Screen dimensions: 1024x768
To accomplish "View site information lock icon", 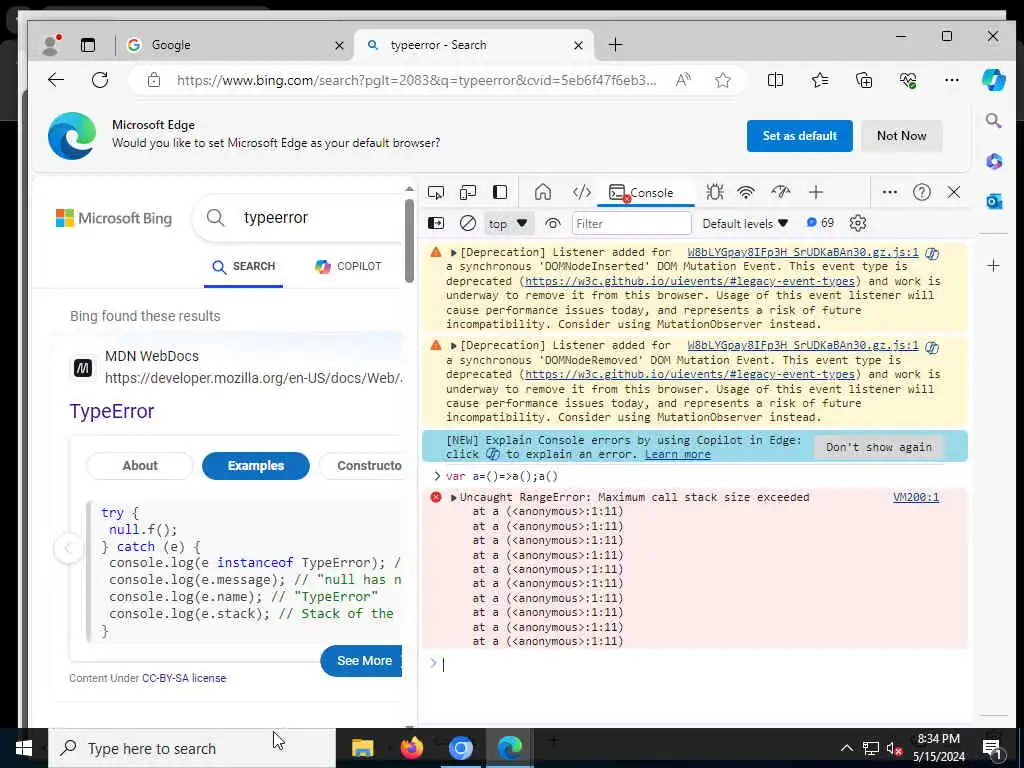I will coord(153,80).
